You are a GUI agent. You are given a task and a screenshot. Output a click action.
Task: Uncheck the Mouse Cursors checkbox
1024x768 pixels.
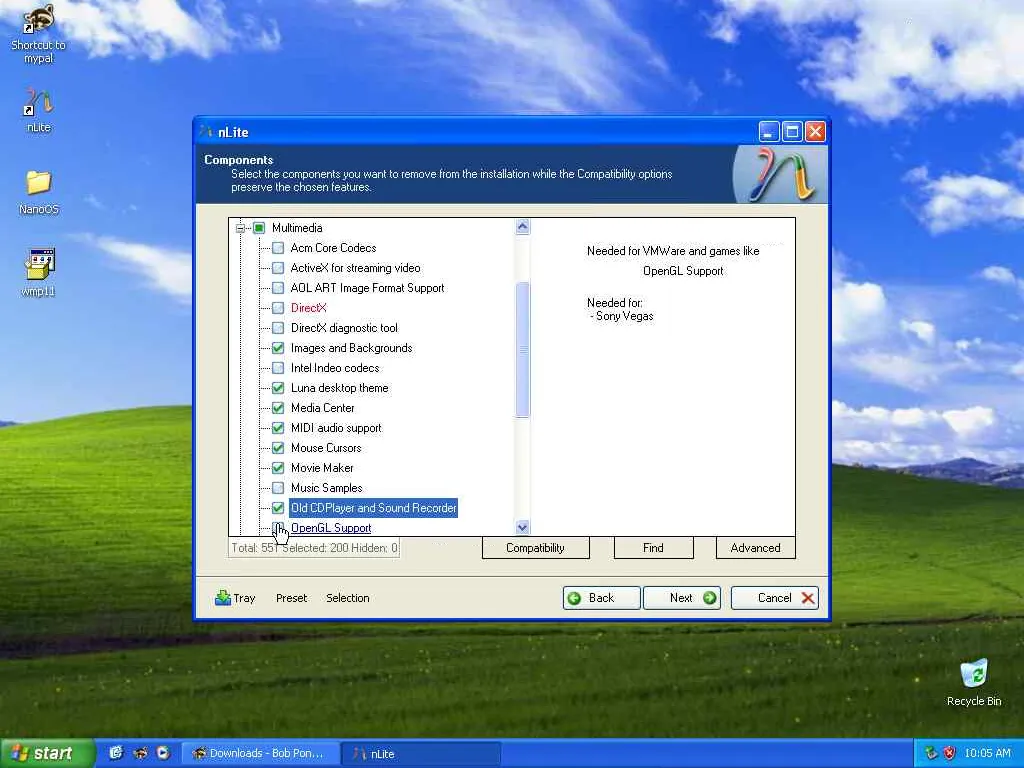(x=278, y=448)
